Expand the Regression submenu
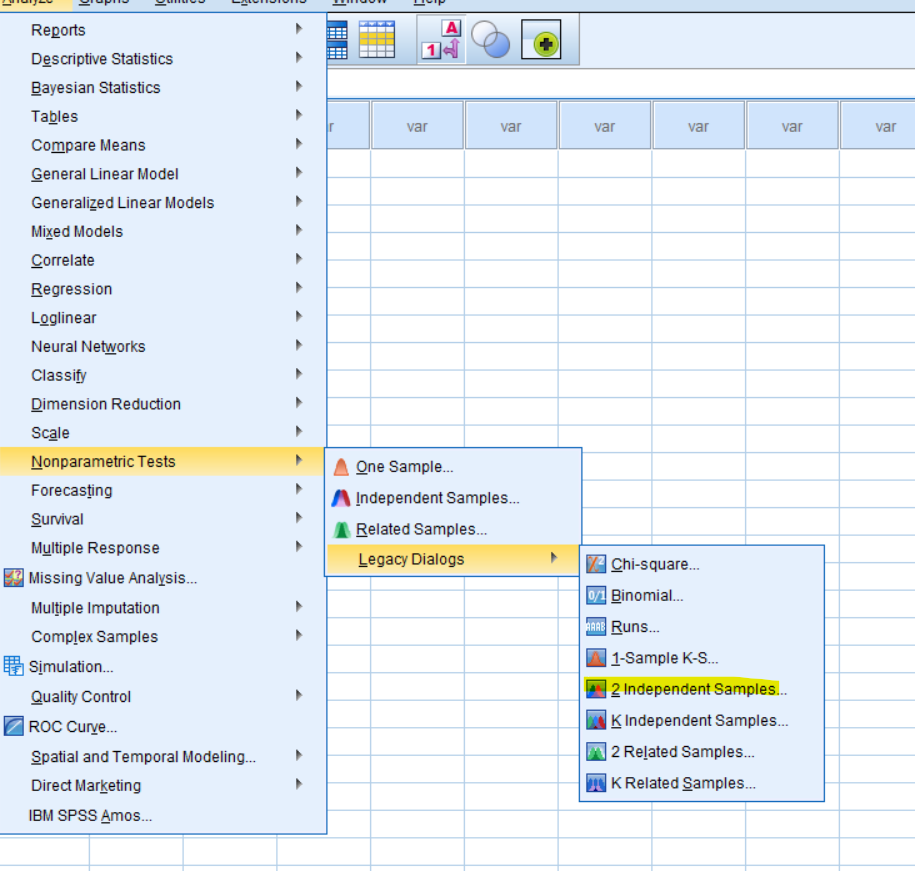Viewport: 915px width, 871px height. click(71, 289)
